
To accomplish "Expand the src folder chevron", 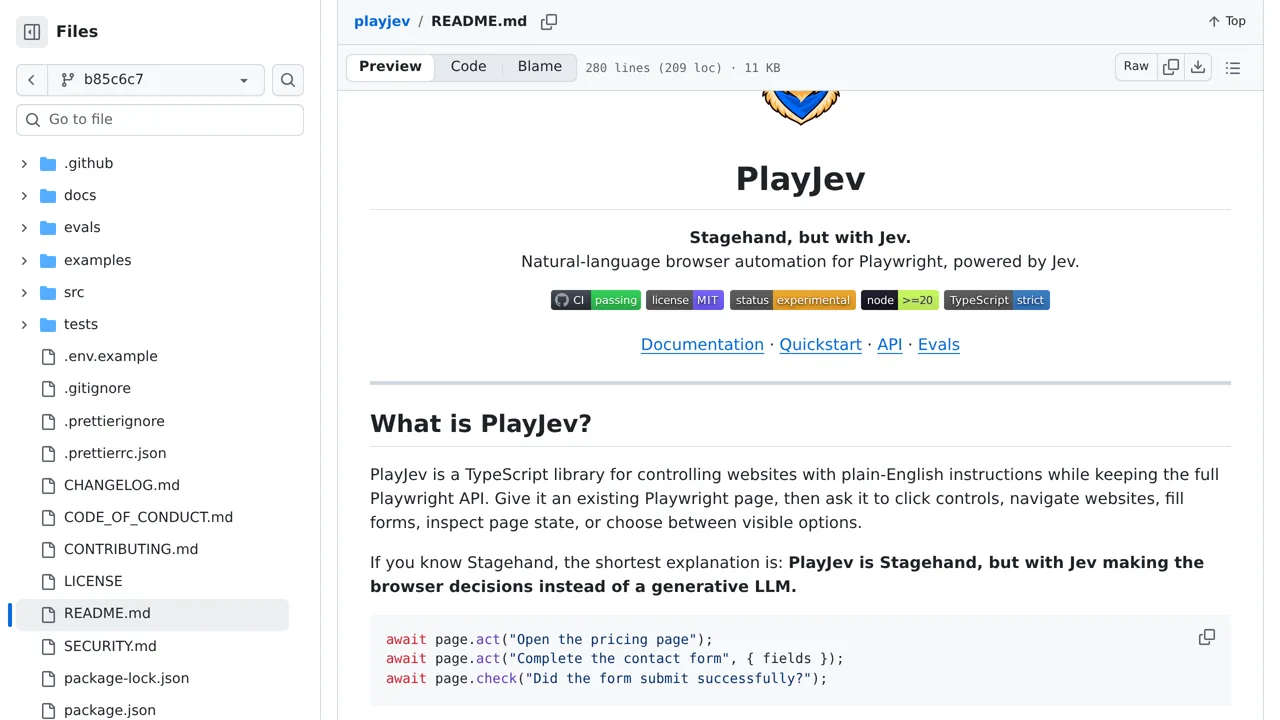I will (x=24, y=292).
